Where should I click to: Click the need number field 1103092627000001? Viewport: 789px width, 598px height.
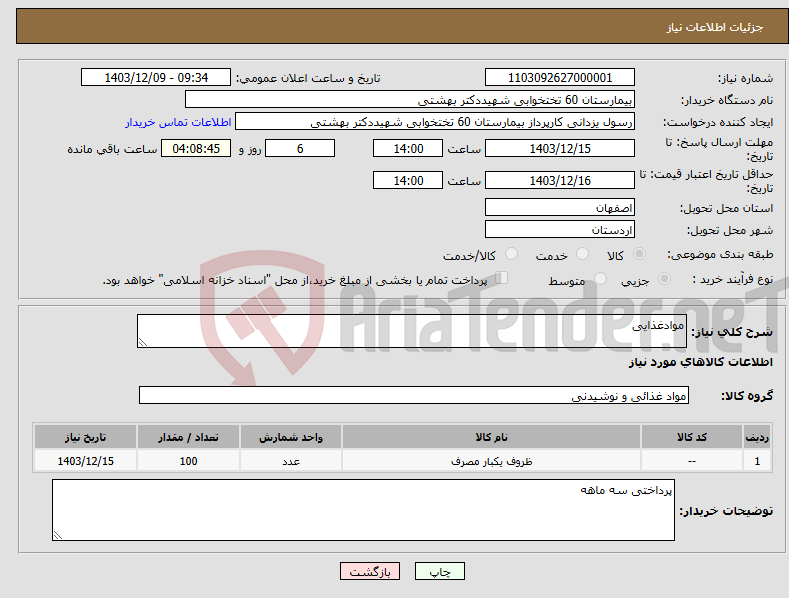[560, 78]
